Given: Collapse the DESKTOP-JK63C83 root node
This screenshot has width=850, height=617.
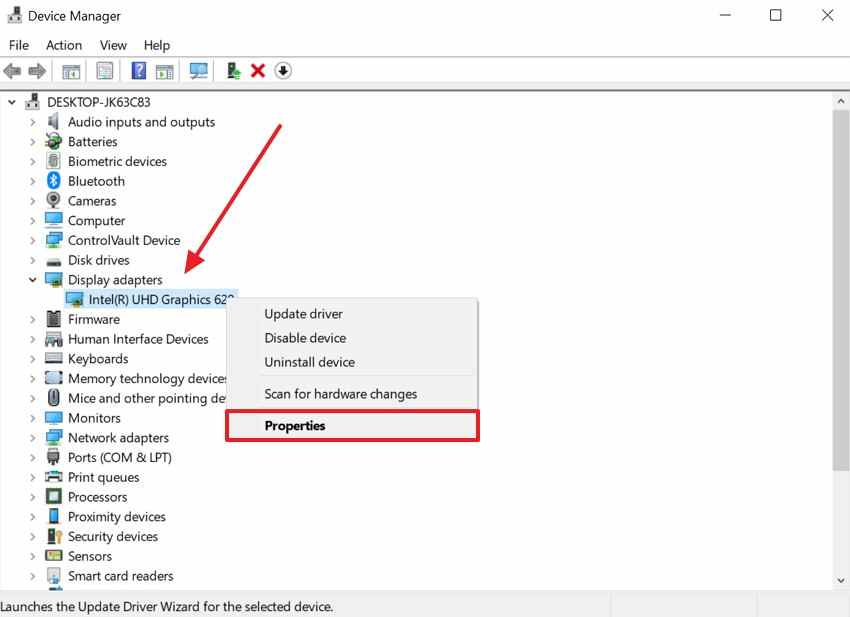Looking at the screenshot, I should [12, 102].
